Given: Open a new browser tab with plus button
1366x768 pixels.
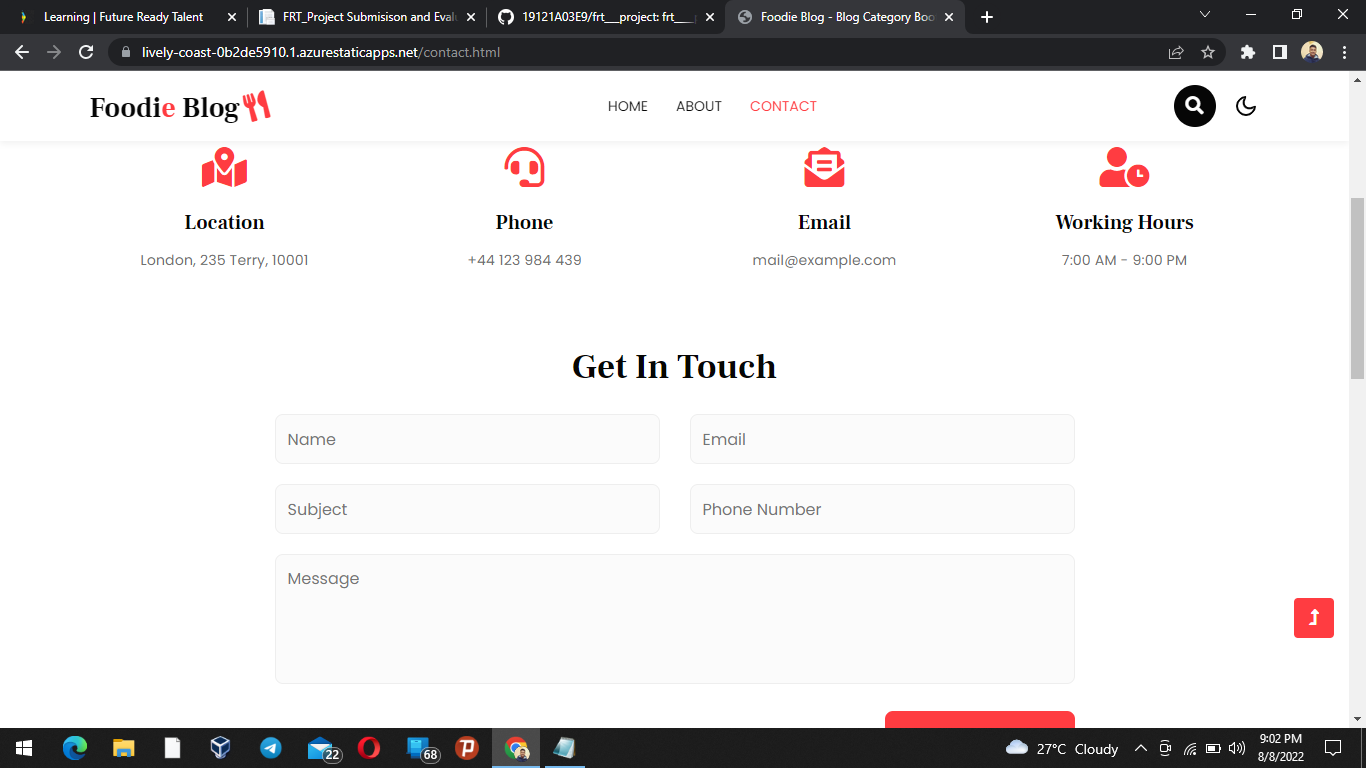Looking at the screenshot, I should coord(986,17).
